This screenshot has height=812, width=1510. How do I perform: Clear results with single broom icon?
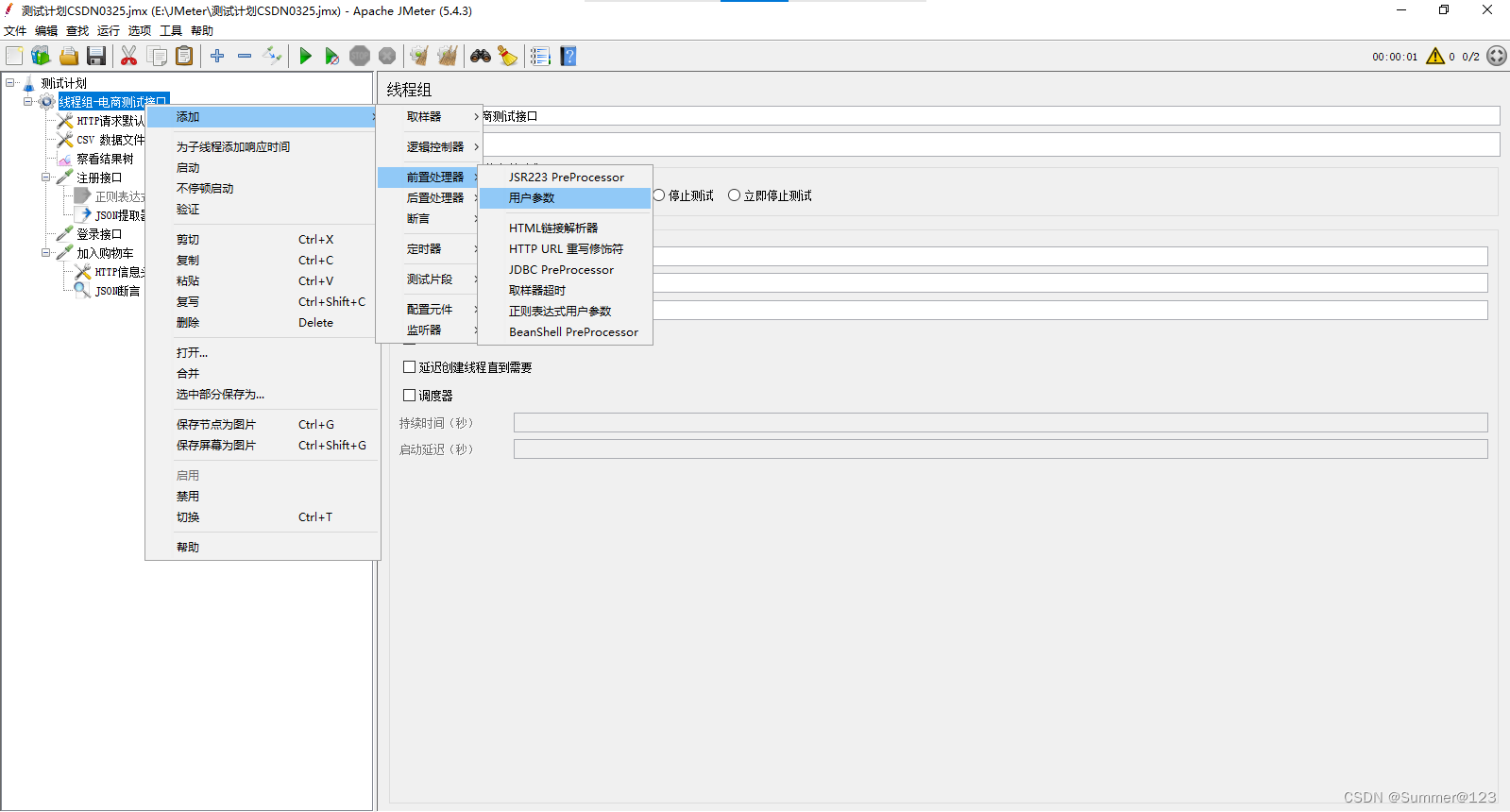[x=419, y=57]
